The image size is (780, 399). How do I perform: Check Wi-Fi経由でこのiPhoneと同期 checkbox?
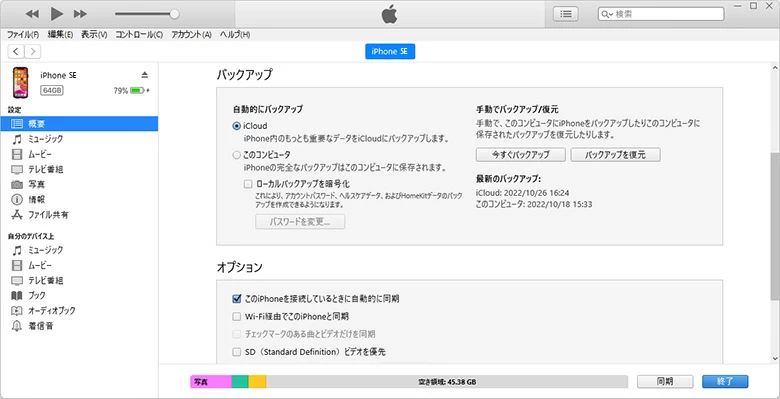coord(237,316)
